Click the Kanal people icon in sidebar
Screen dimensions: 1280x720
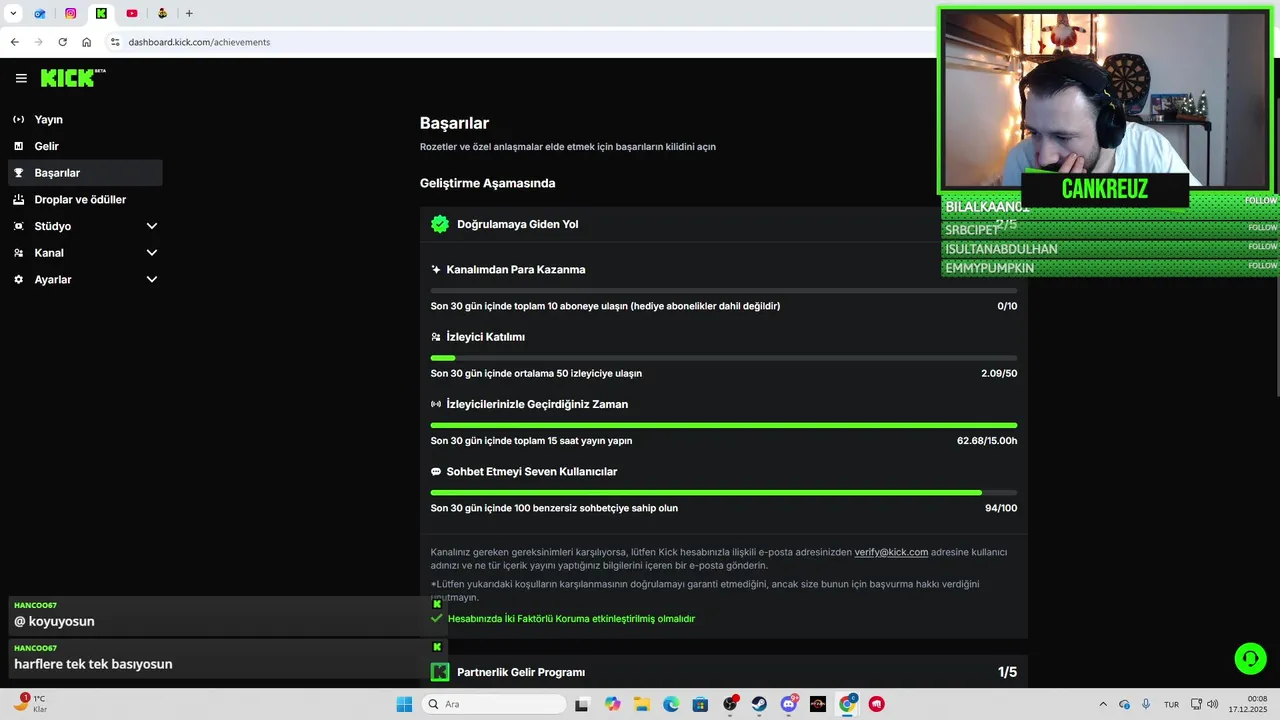[x=18, y=253]
